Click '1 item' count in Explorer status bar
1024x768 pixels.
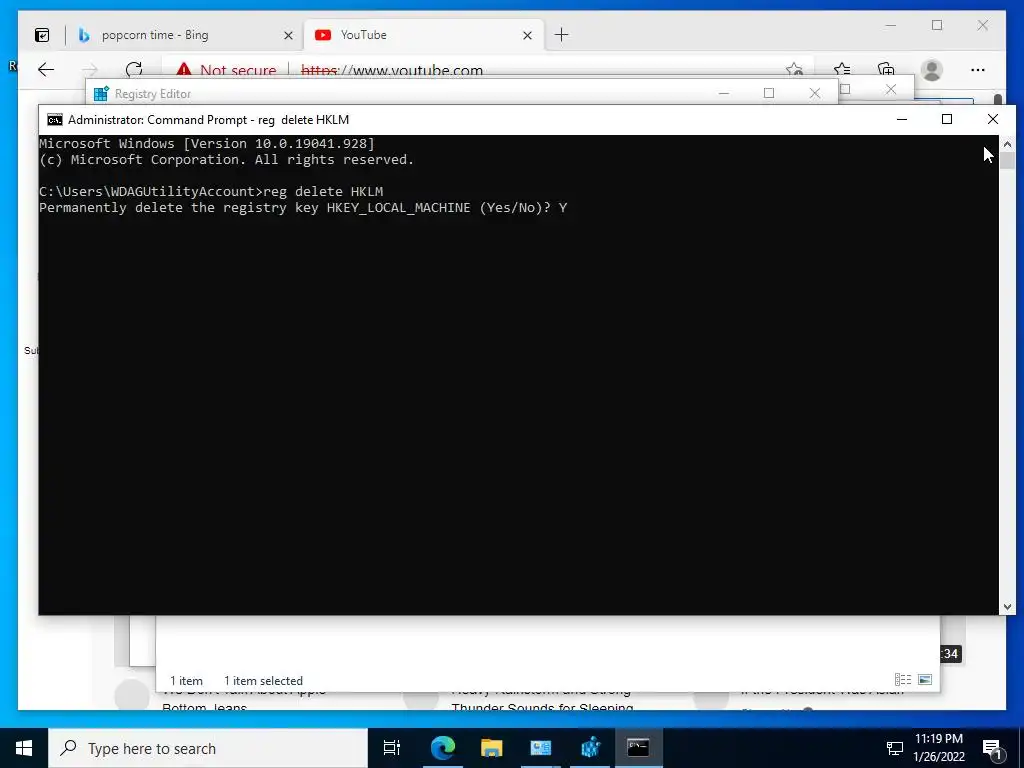pos(186,680)
